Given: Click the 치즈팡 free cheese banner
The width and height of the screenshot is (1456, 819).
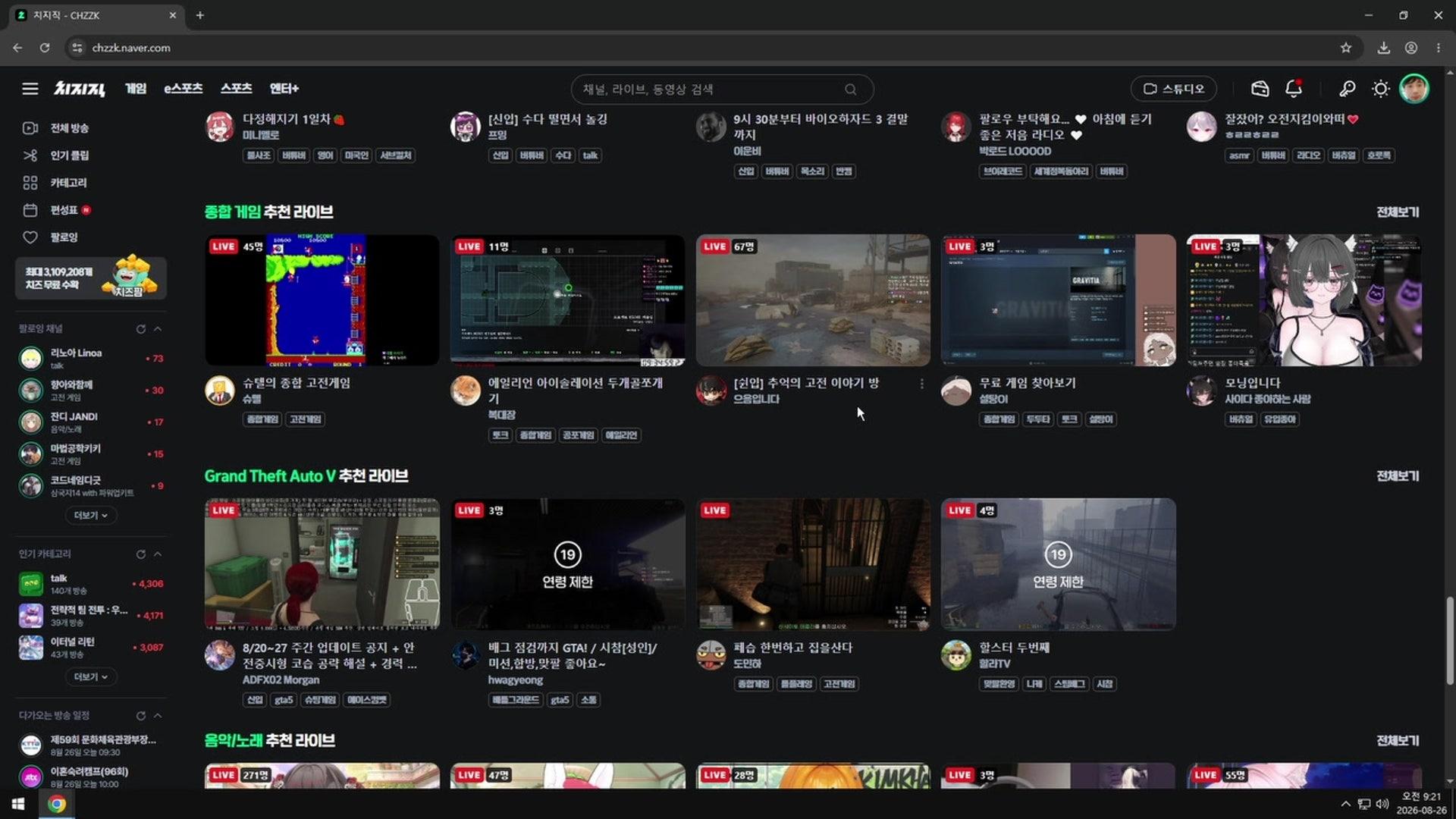Looking at the screenshot, I should (x=91, y=278).
